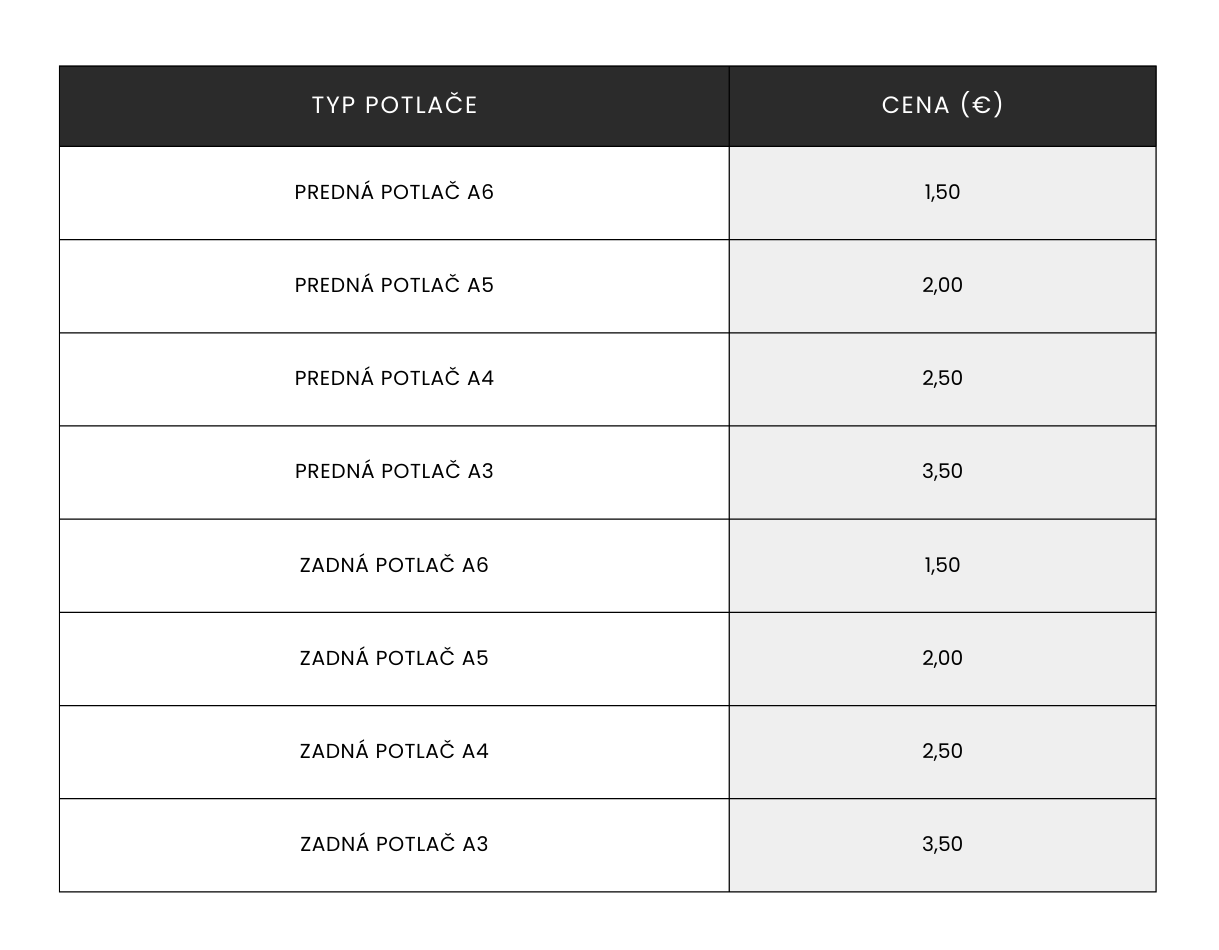Select the PREDNÁ POTLAČ A6 label cell

(394, 193)
